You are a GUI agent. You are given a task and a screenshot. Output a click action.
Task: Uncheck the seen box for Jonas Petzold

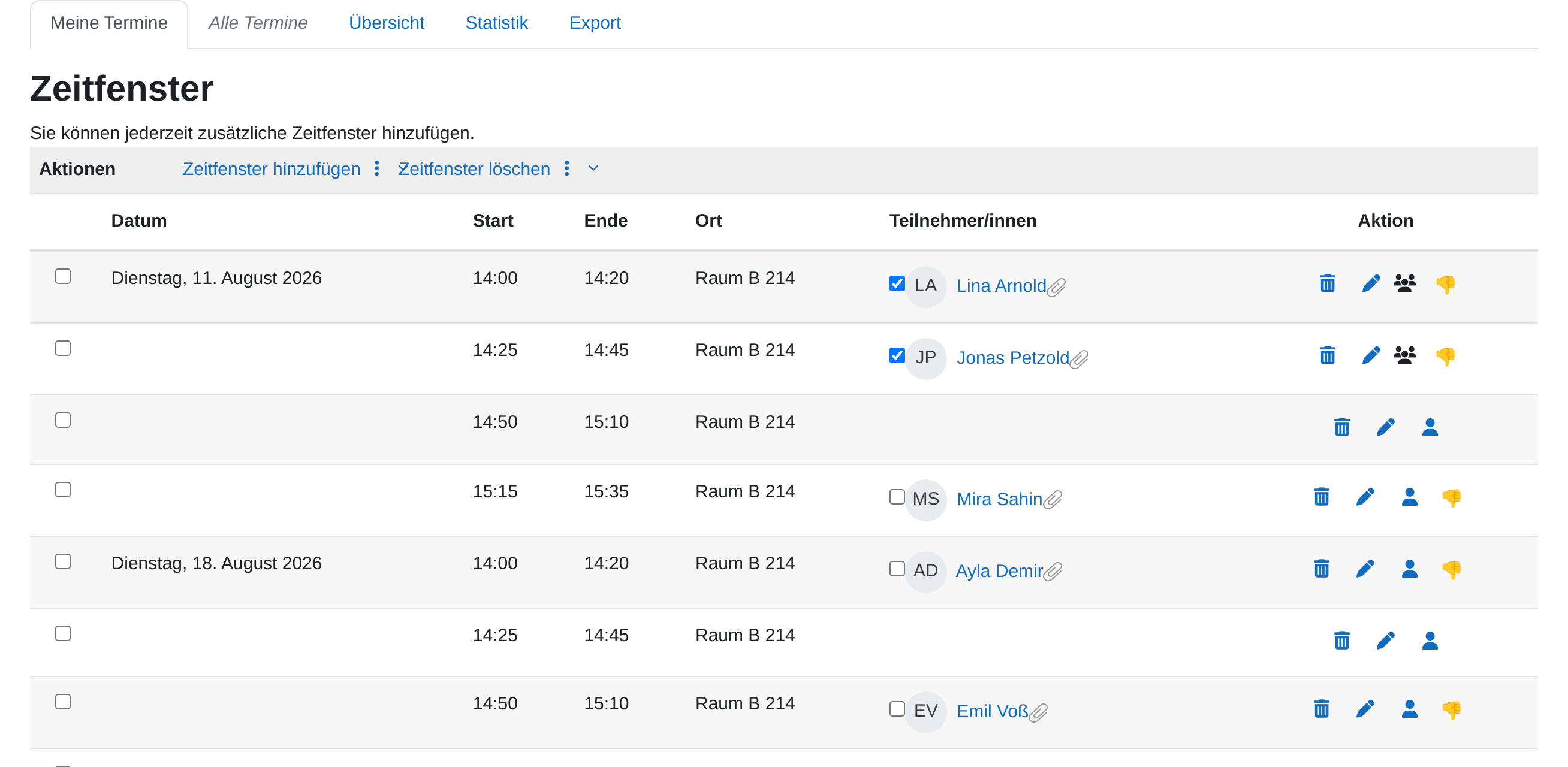click(x=897, y=355)
